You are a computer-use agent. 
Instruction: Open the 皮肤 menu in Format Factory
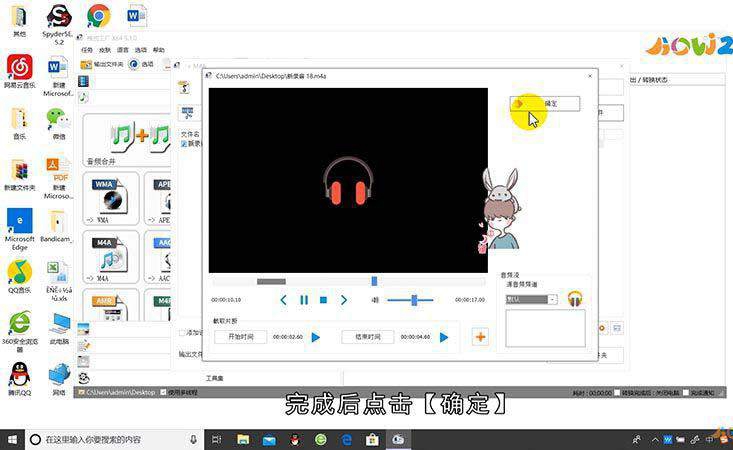click(105, 50)
